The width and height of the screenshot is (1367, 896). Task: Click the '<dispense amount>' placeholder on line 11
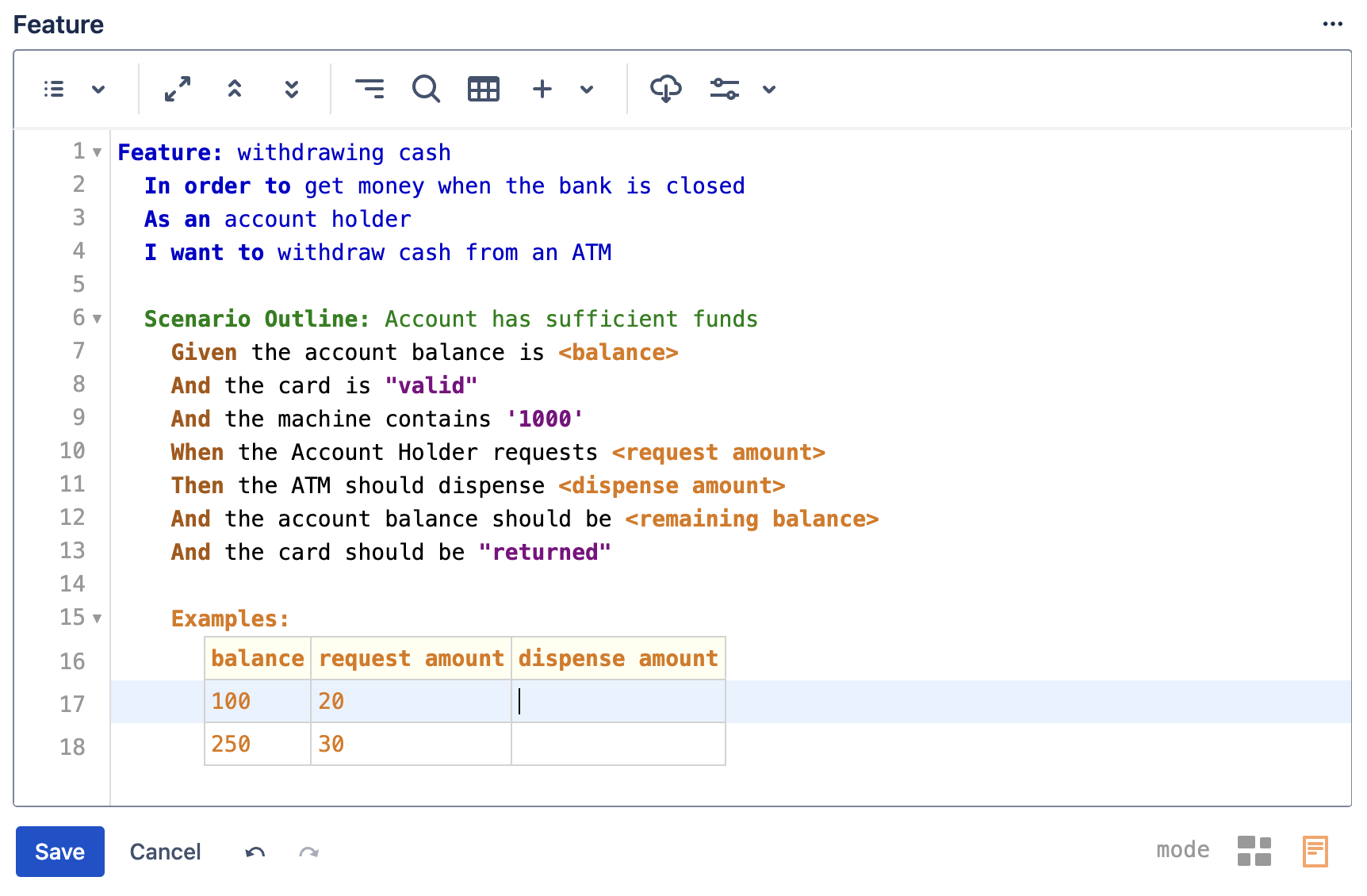click(x=672, y=485)
